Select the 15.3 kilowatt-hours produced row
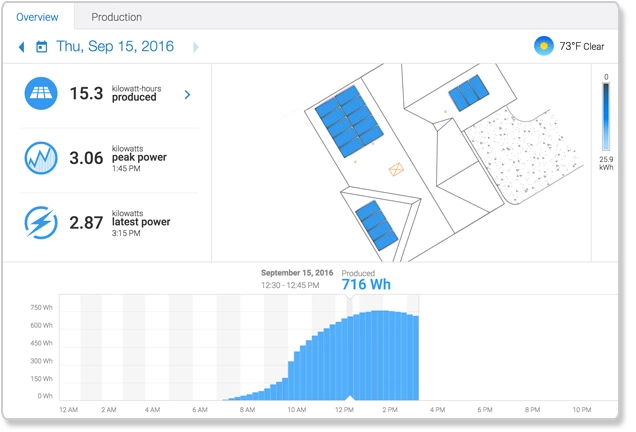 click(x=110, y=94)
